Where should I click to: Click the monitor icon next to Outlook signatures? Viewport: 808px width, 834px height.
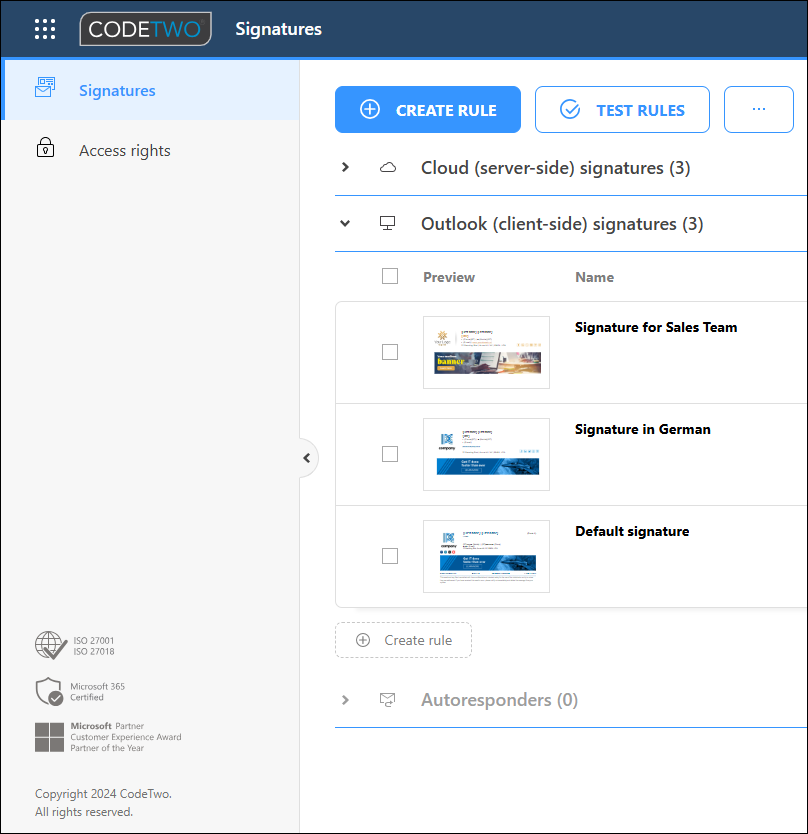coord(387,223)
